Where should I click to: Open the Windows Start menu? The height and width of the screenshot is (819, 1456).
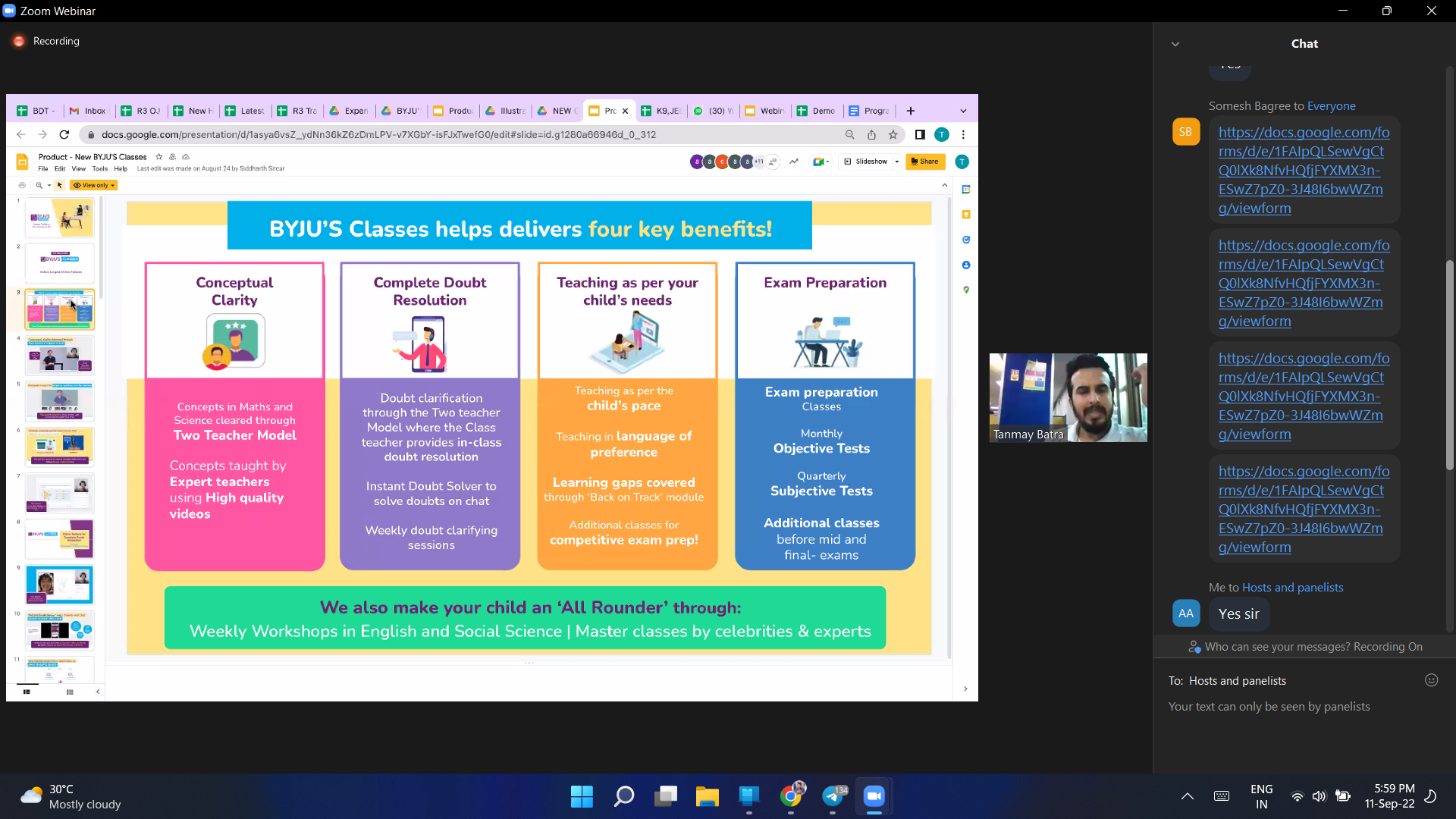pyautogui.click(x=582, y=796)
